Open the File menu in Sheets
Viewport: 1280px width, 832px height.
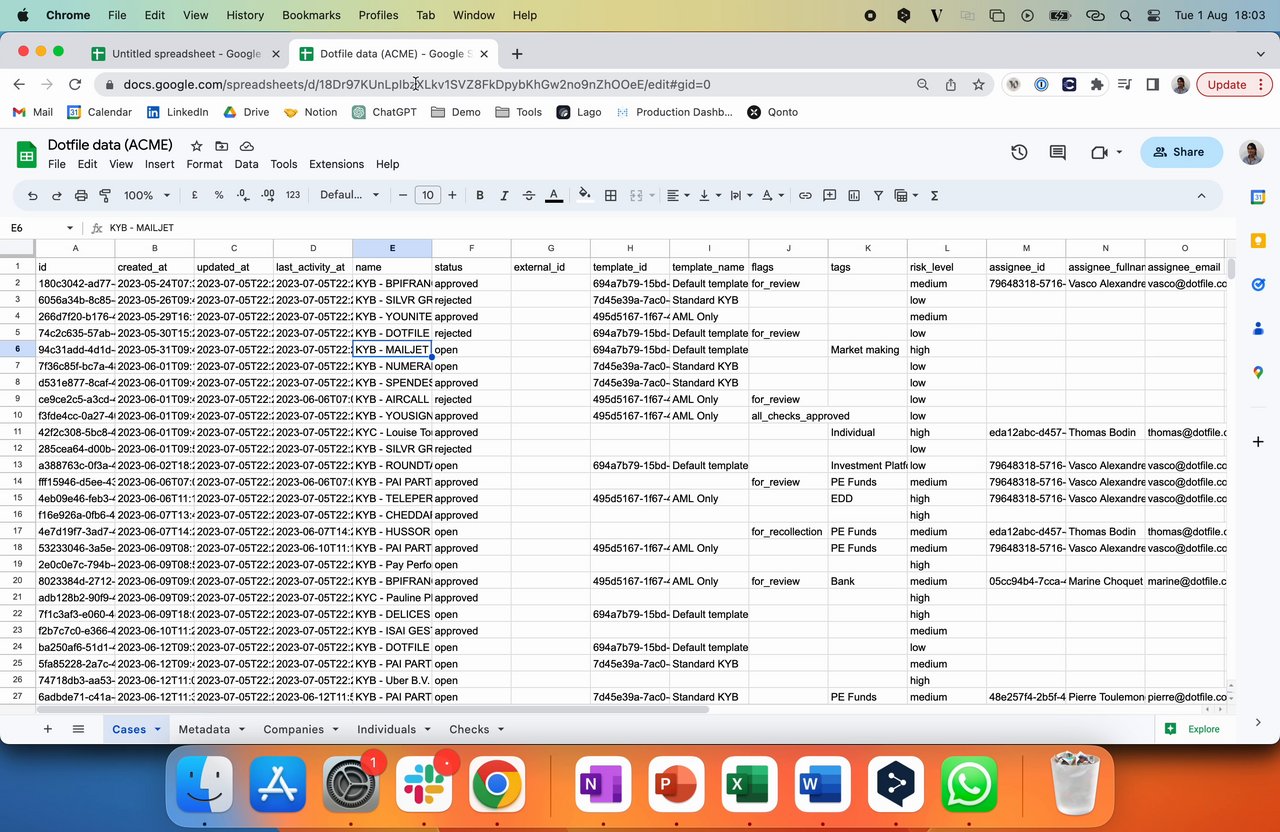[57, 164]
